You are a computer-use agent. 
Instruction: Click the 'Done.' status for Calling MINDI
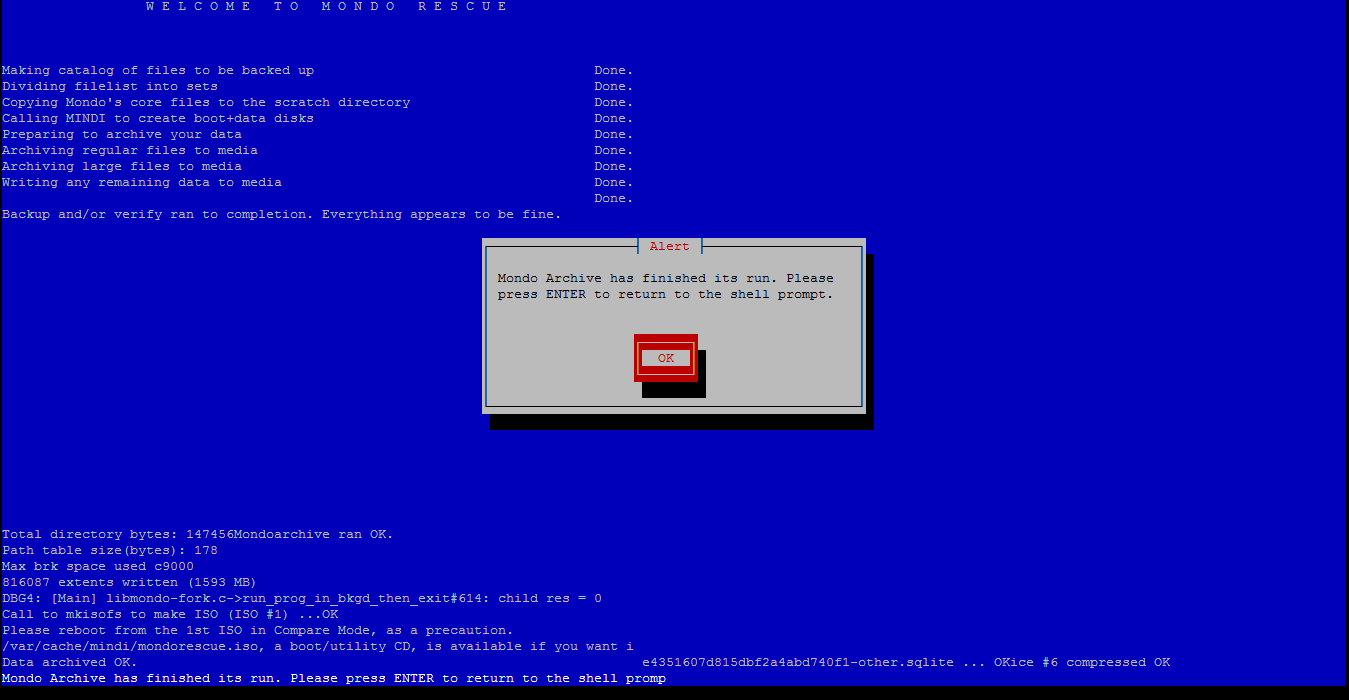(614, 118)
